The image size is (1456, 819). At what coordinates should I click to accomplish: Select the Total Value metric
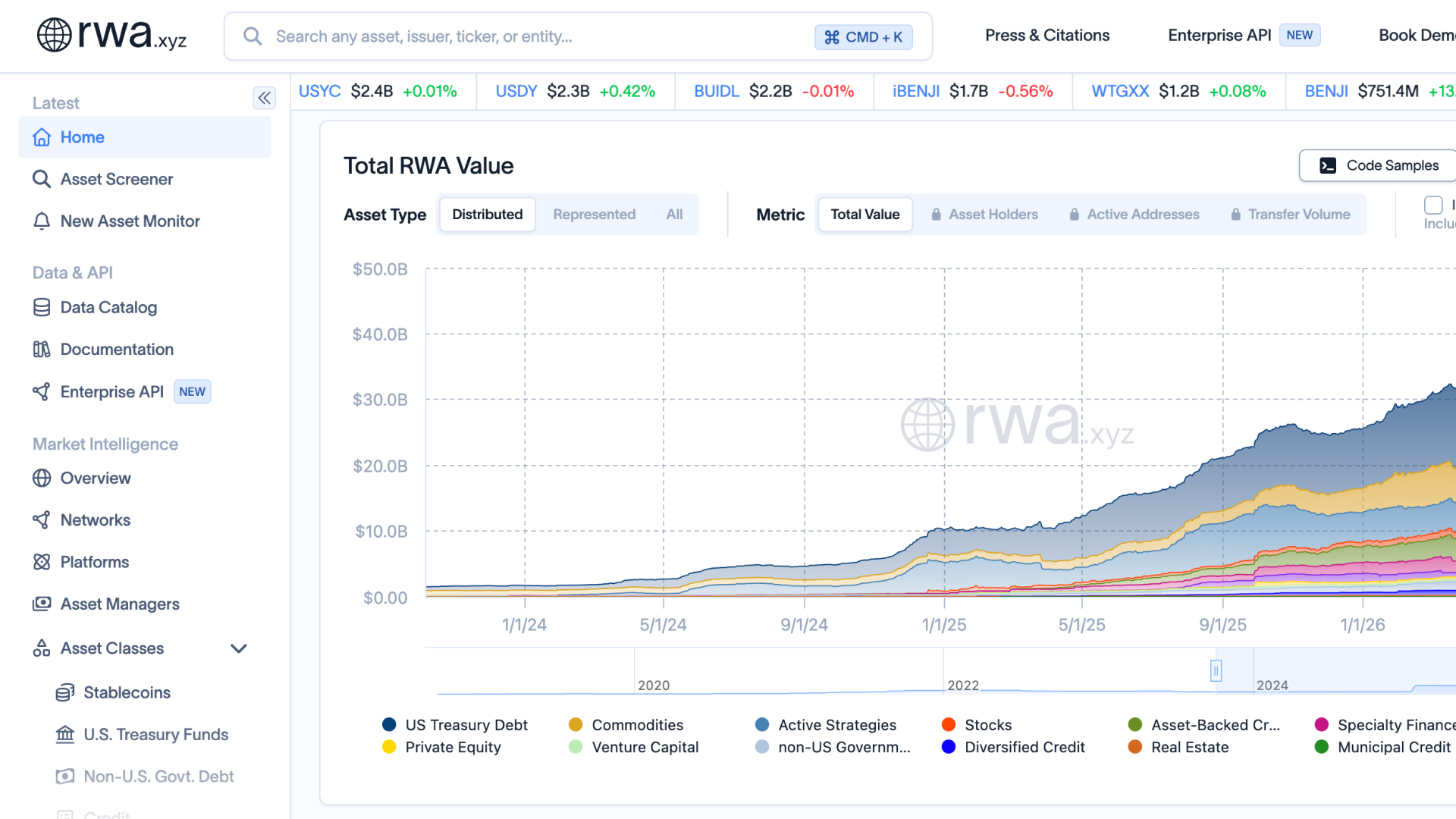point(865,215)
